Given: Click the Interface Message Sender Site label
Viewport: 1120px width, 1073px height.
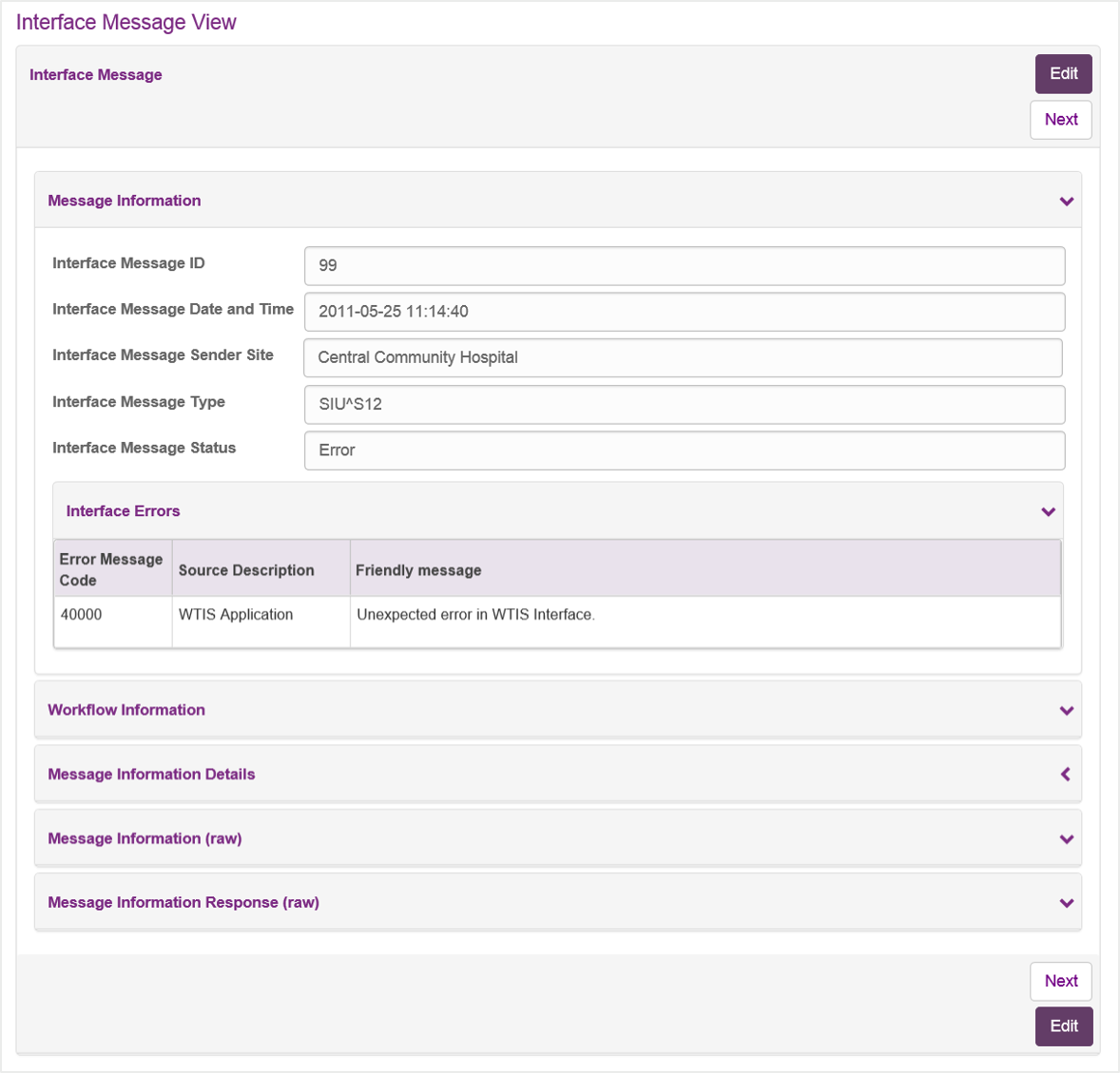Looking at the screenshot, I should click(163, 354).
